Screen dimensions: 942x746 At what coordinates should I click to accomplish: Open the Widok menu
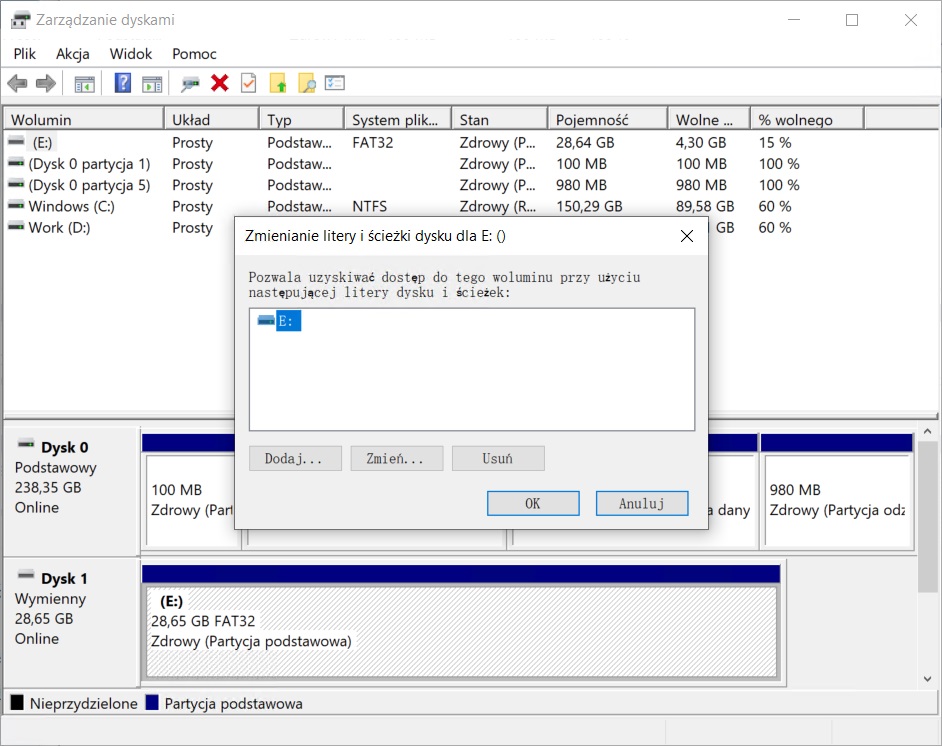[x=131, y=54]
